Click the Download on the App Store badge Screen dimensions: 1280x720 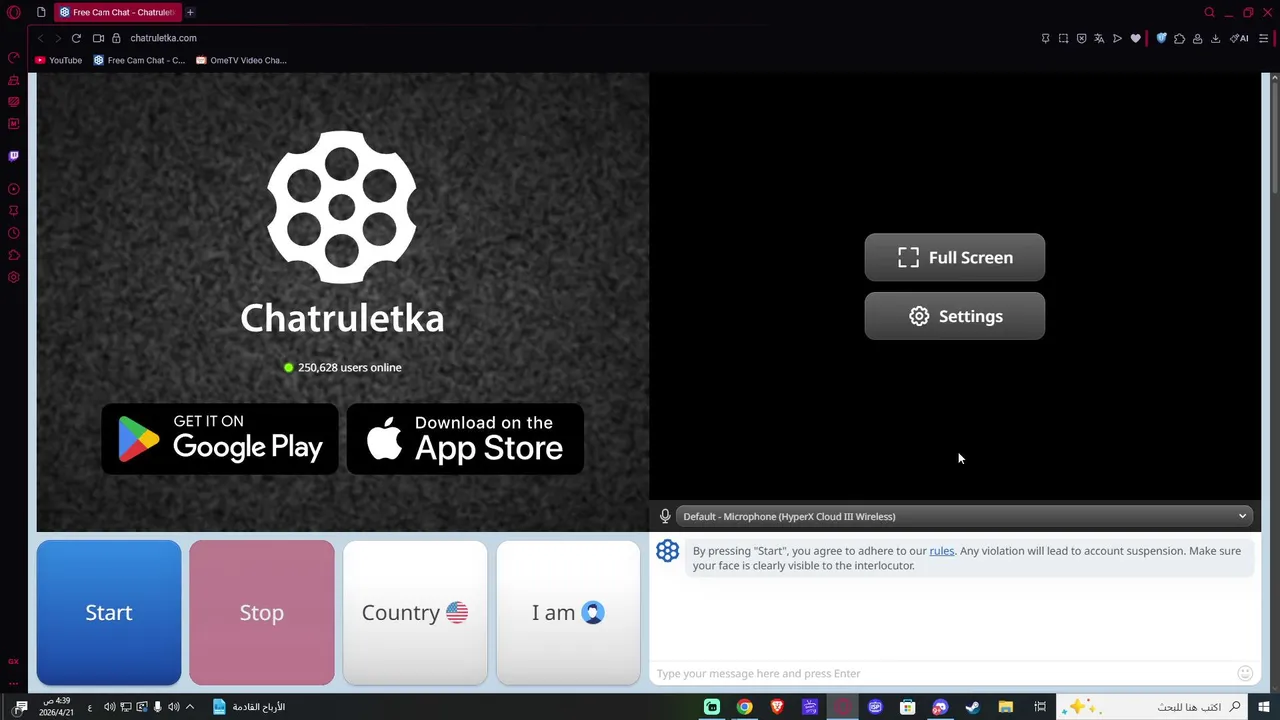point(465,439)
